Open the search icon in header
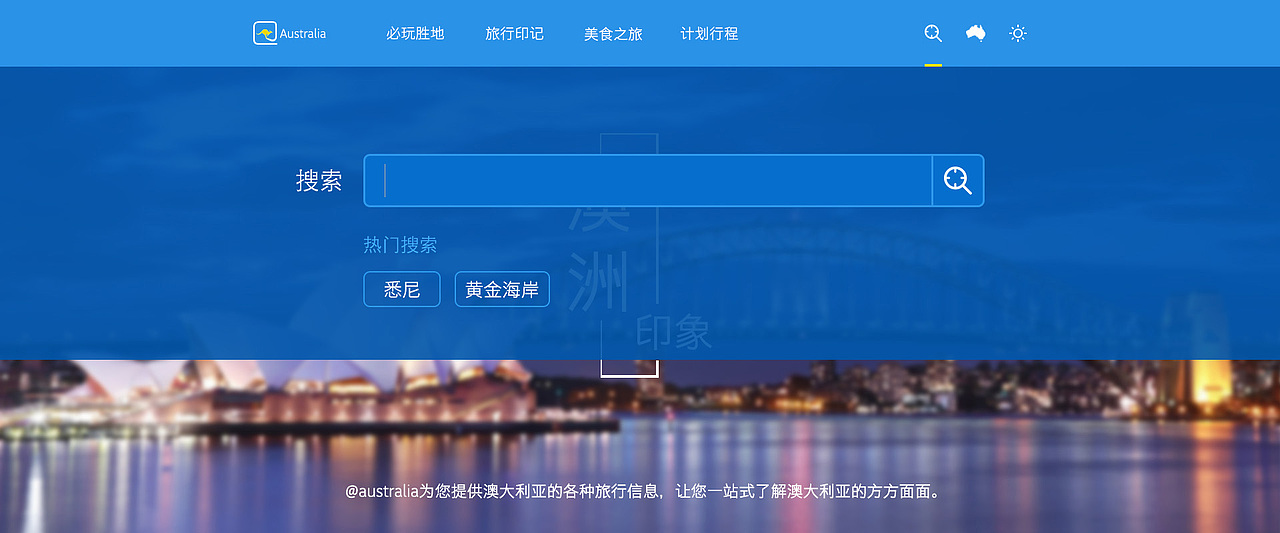The height and width of the screenshot is (533, 1280). pyautogui.click(x=933, y=33)
